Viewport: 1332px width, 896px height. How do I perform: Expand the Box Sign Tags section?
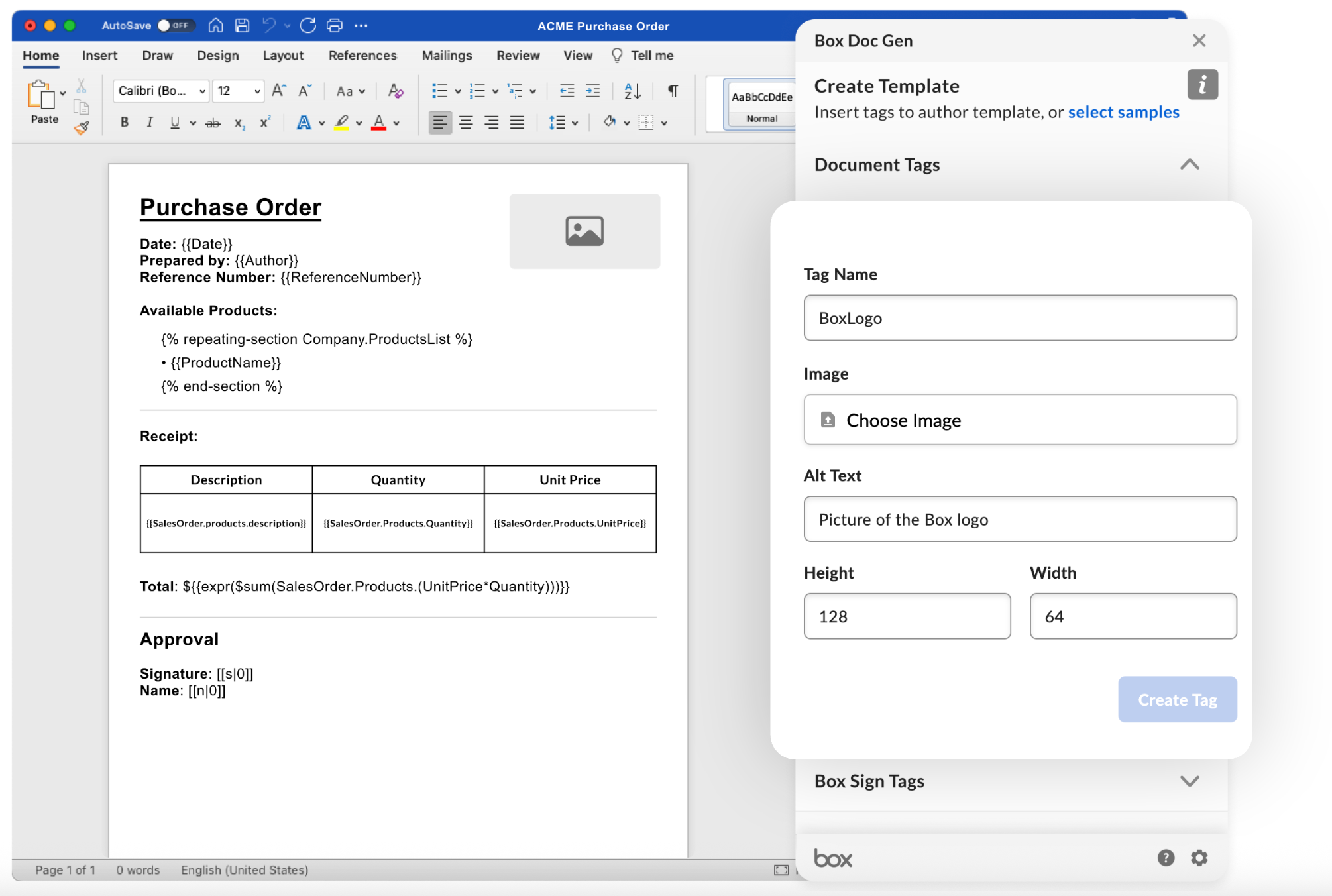(x=1190, y=781)
